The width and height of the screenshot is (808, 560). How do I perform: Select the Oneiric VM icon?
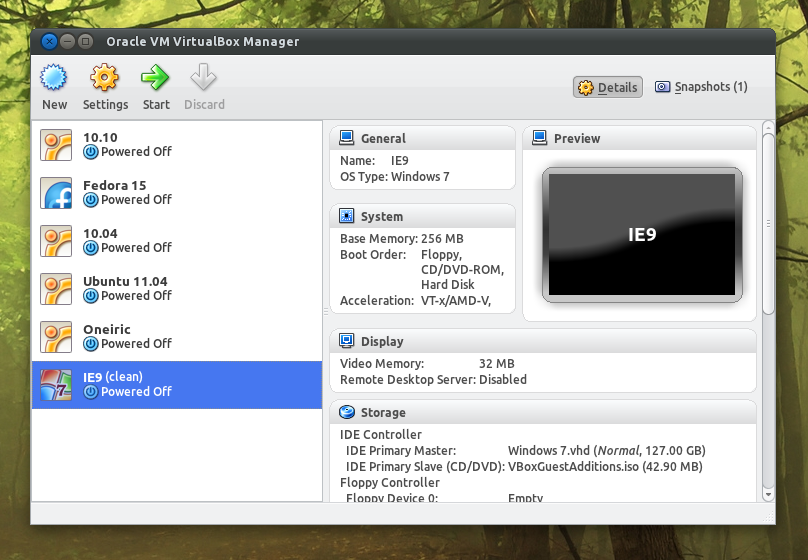coord(56,336)
